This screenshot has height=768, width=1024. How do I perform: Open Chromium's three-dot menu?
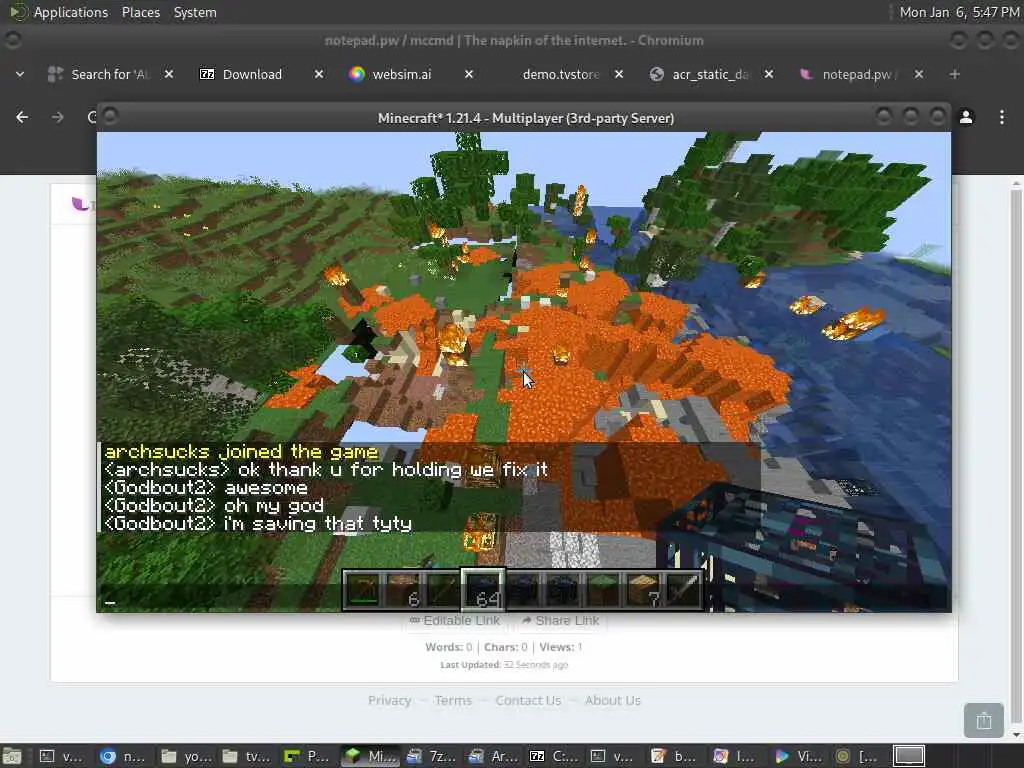coord(1002,117)
